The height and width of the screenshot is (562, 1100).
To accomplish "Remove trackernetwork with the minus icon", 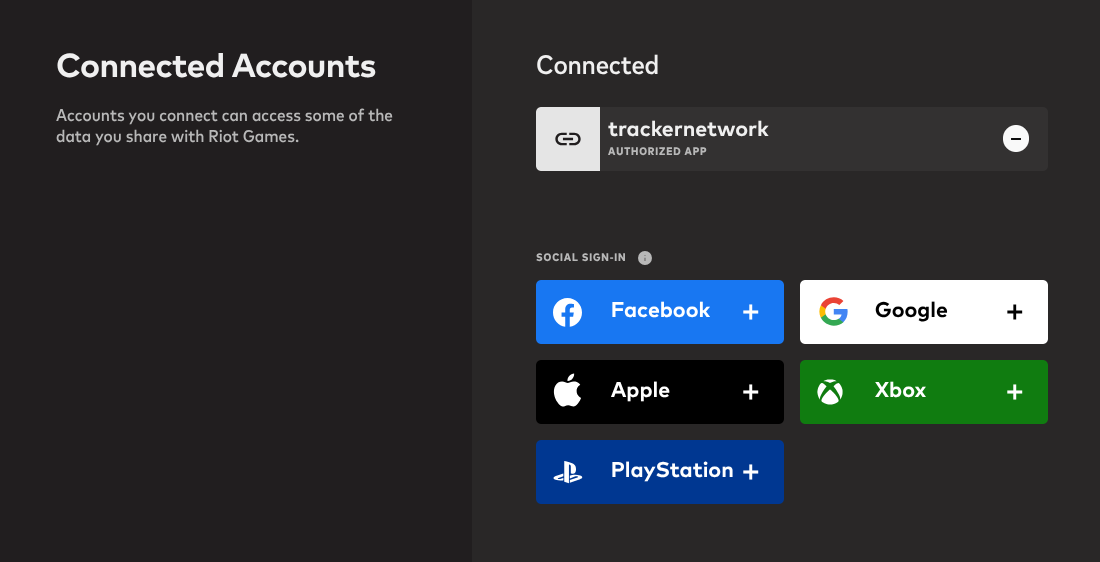I will click(x=1016, y=139).
